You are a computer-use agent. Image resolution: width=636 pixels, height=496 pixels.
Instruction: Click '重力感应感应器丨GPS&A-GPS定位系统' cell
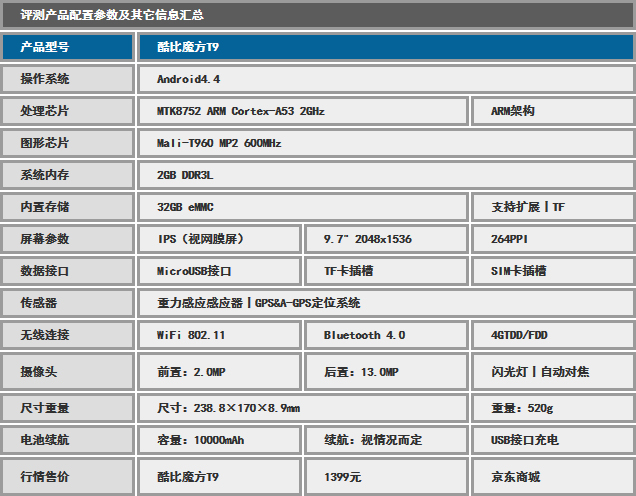coord(386,303)
